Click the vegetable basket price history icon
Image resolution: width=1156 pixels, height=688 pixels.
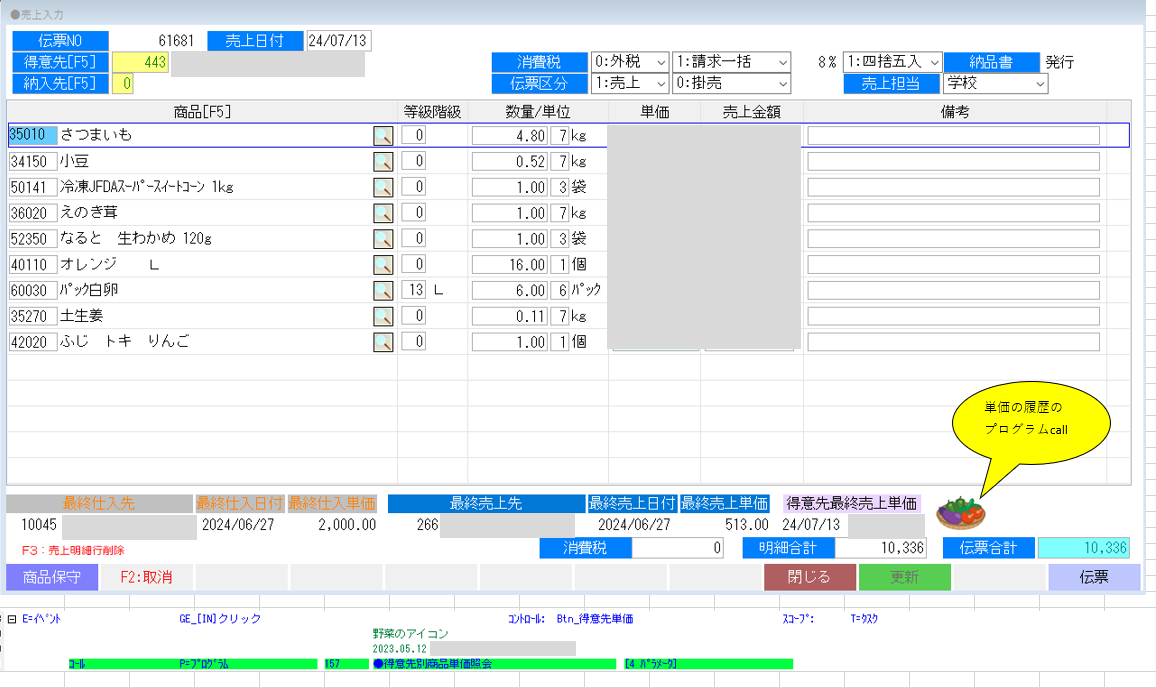coord(960,513)
